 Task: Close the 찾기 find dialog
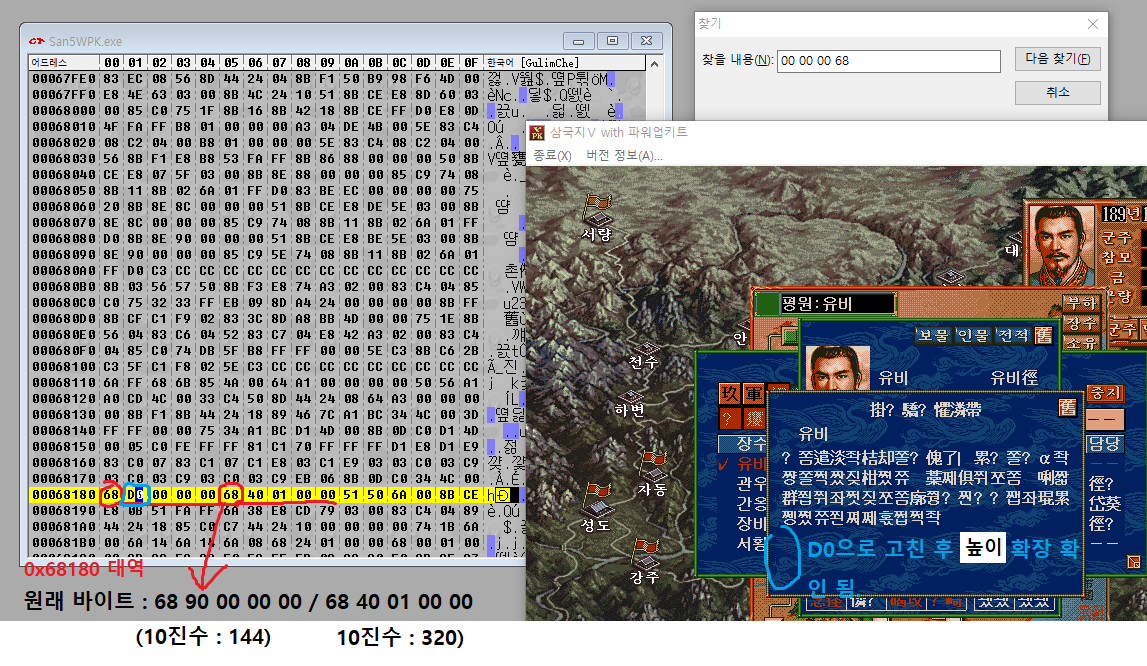click(x=1092, y=24)
